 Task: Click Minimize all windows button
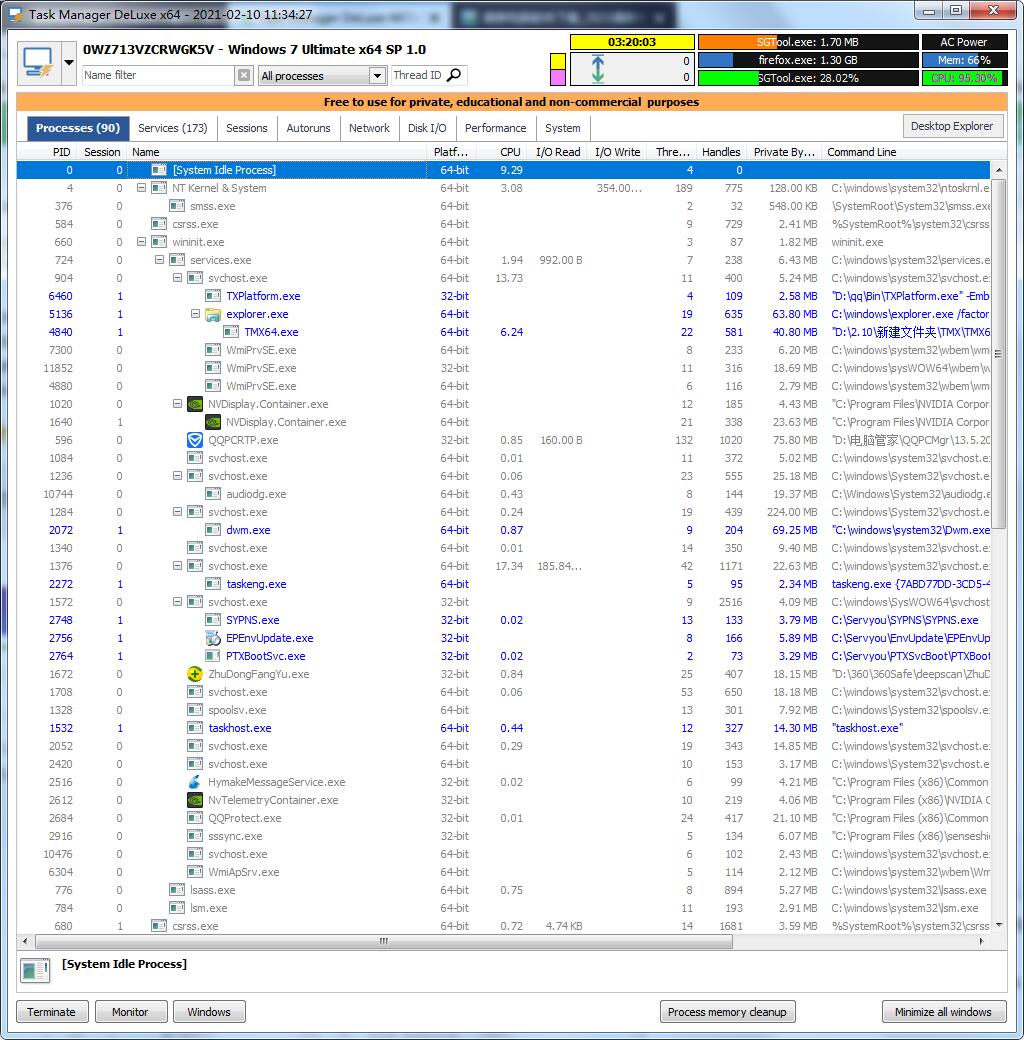(944, 1012)
